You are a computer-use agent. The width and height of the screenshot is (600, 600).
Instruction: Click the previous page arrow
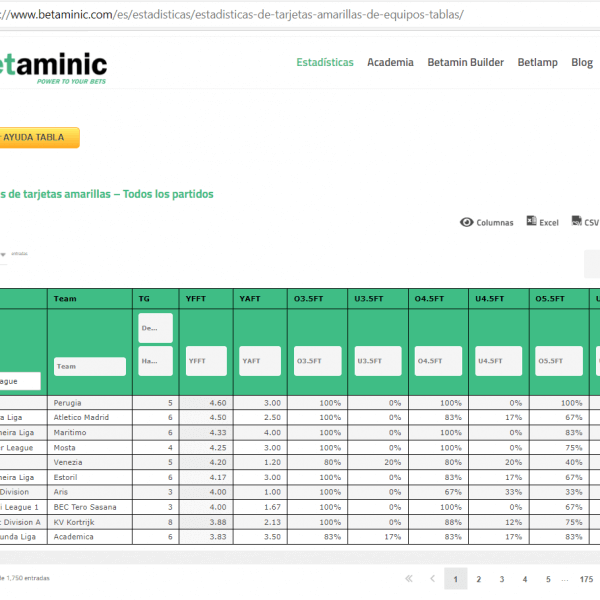click(432, 579)
